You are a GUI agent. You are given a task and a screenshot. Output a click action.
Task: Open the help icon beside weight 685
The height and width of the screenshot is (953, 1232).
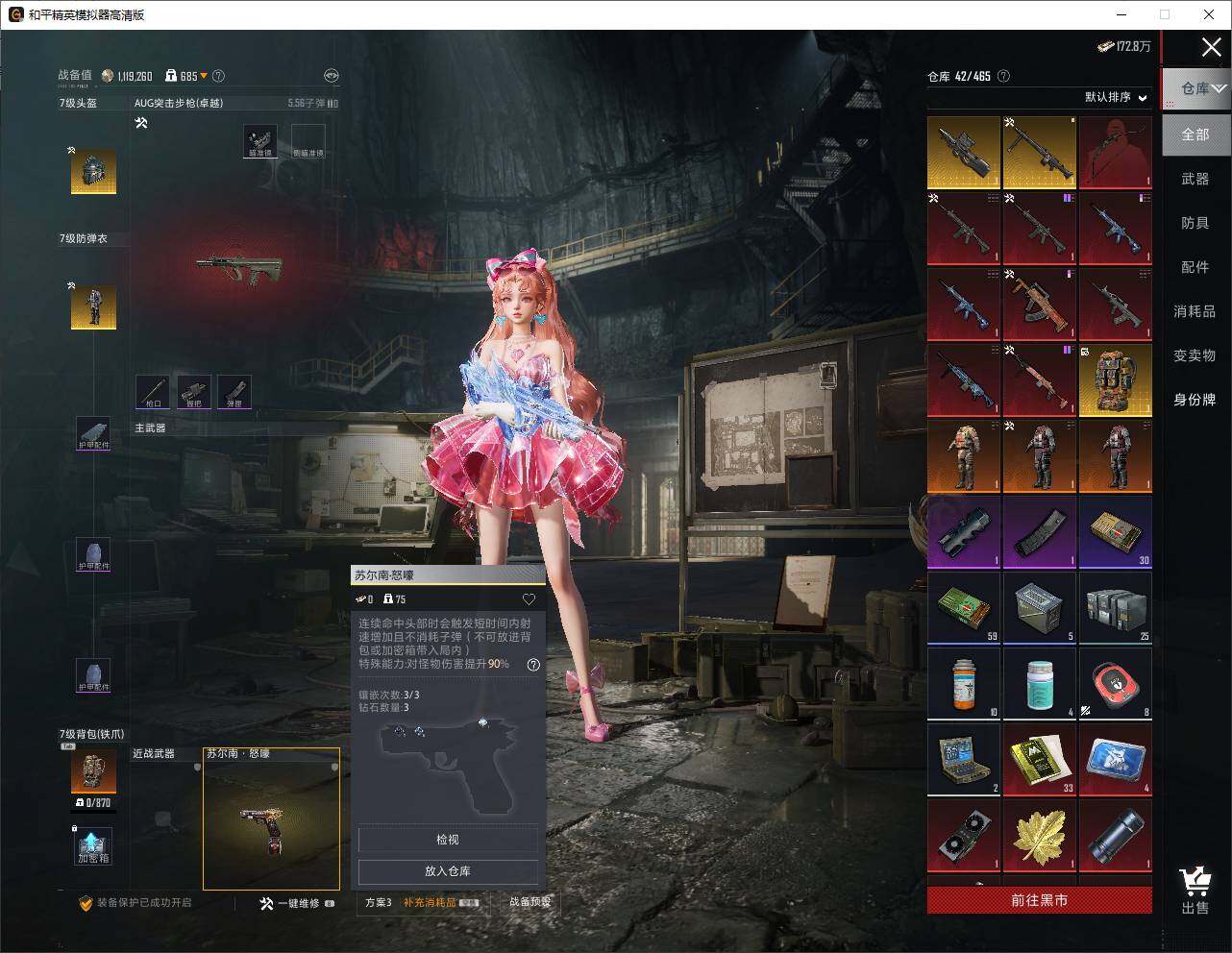click(218, 76)
